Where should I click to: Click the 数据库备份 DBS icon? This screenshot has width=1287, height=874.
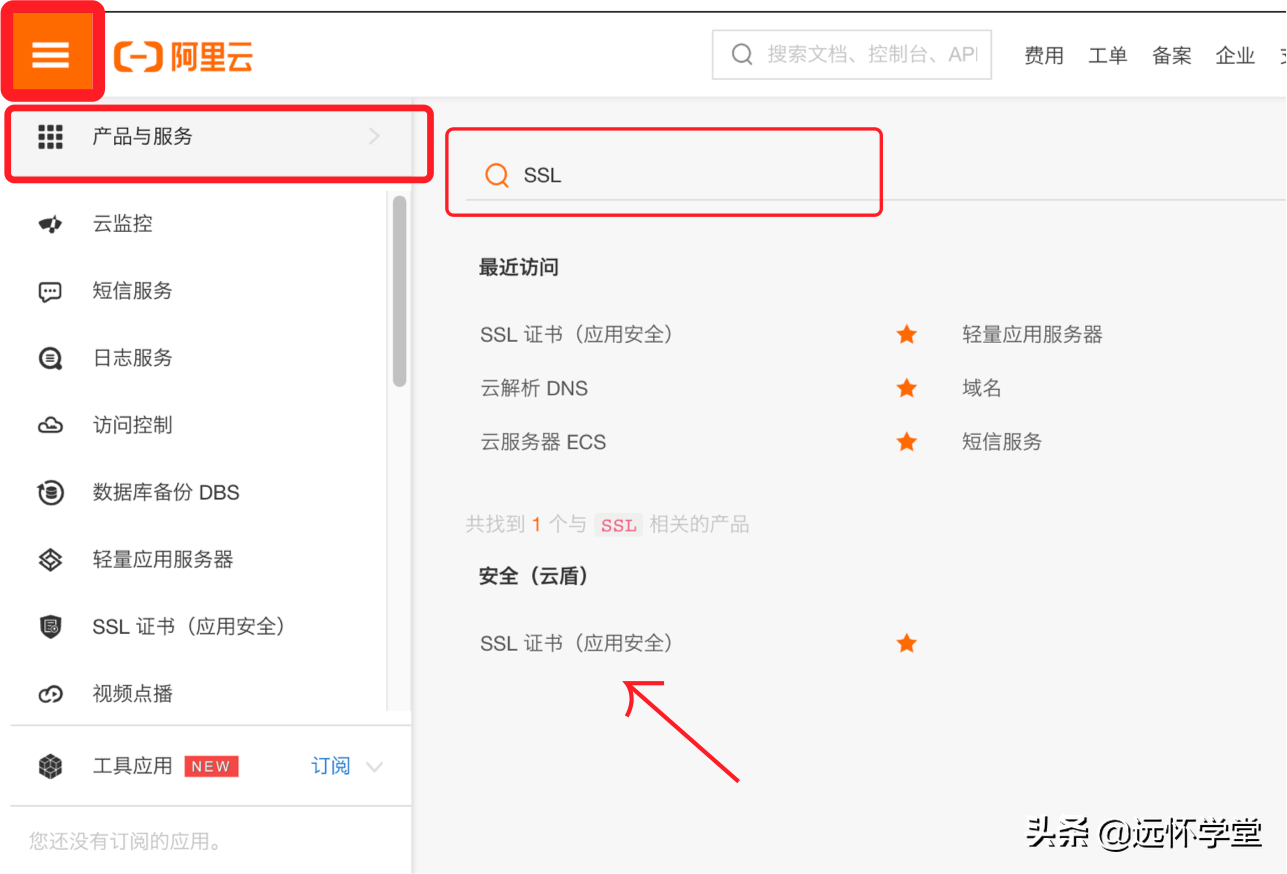pyautogui.click(x=50, y=492)
